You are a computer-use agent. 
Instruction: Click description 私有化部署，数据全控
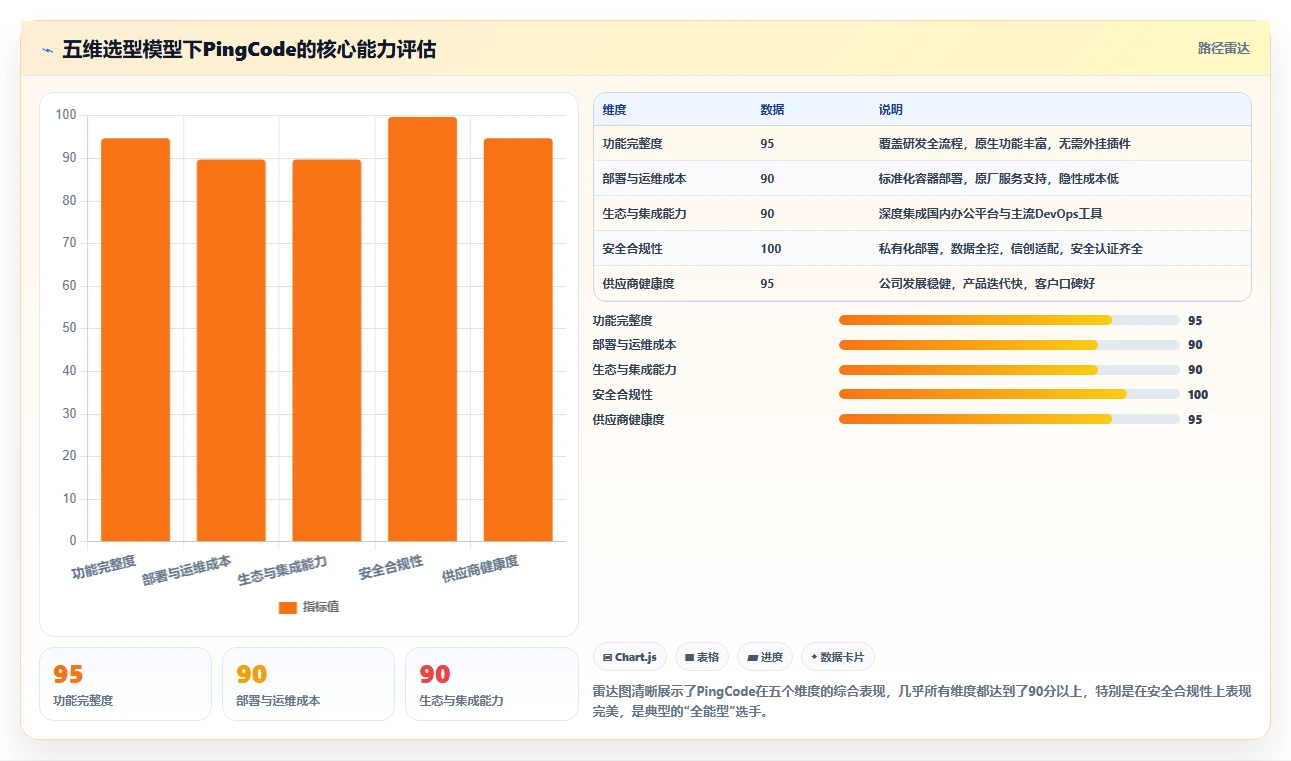coord(1010,249)
